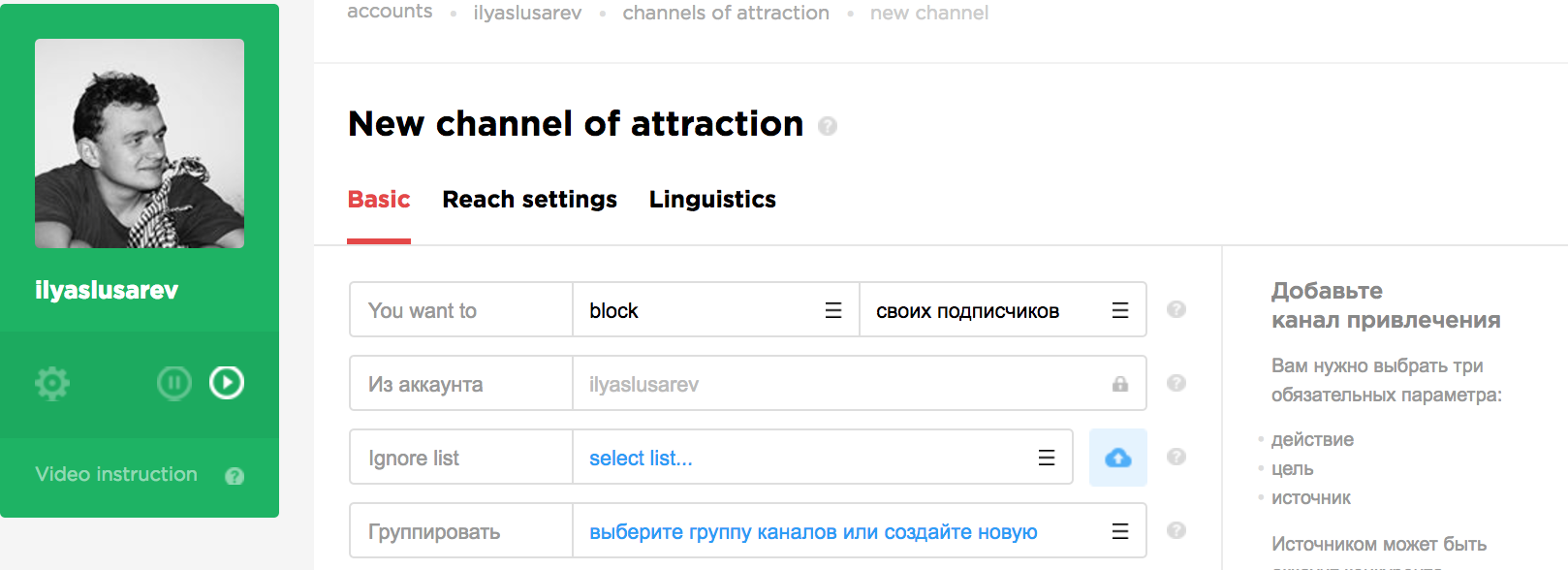Open the 'выберите группу каналов' dropdown
The height and width of the screenshot is (570, 1568).
click(x=859, y=531)
